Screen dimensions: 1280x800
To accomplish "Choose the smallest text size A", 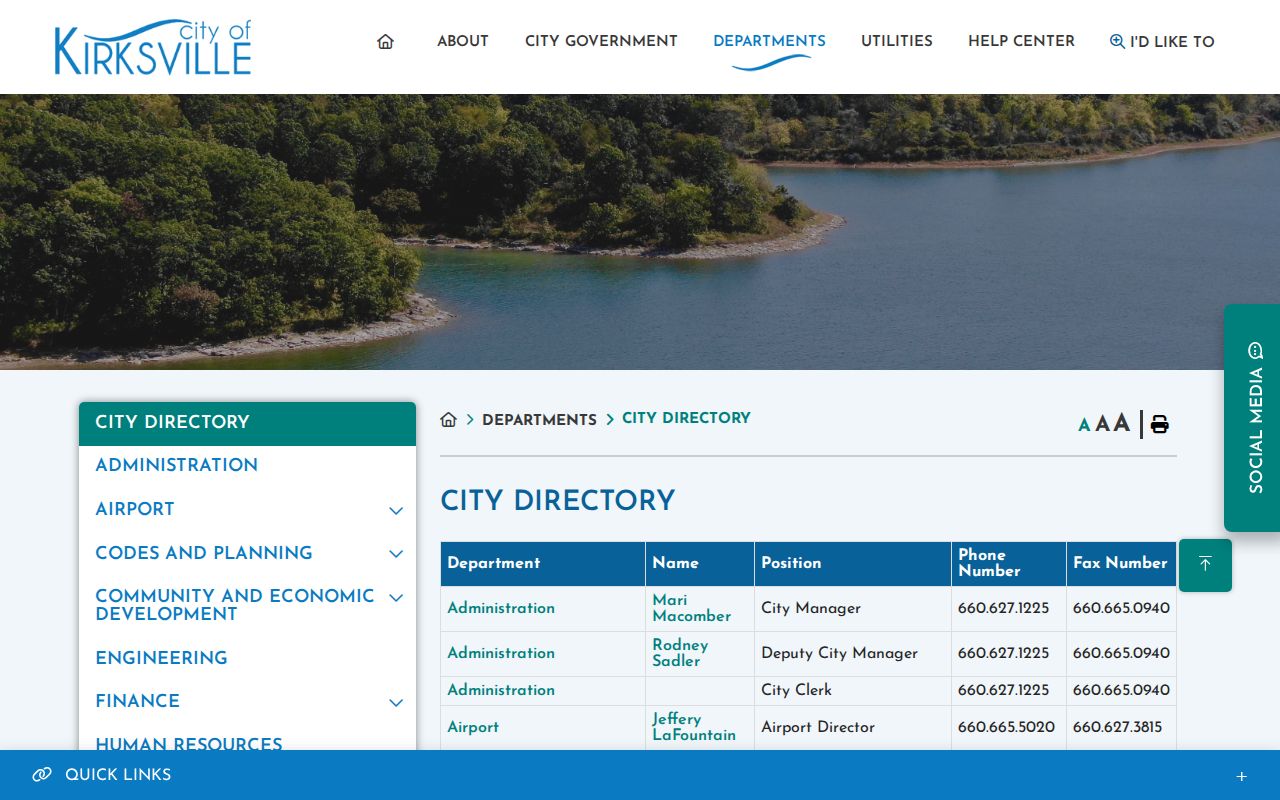I will pos(1084,425).
